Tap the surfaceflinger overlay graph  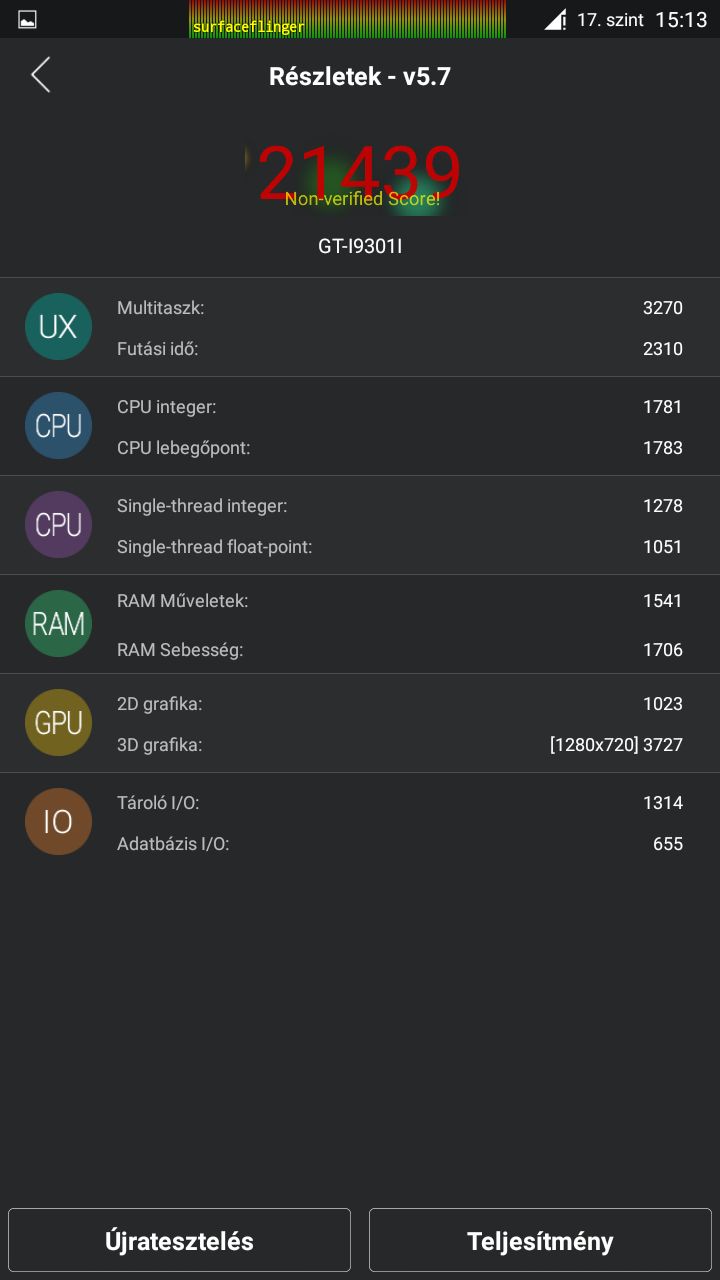click(347, 19)
